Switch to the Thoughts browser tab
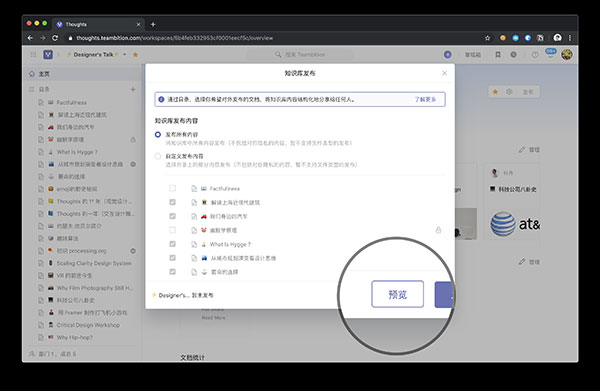Viewport: 600px width, 391px height. click(x=99, y=24)
